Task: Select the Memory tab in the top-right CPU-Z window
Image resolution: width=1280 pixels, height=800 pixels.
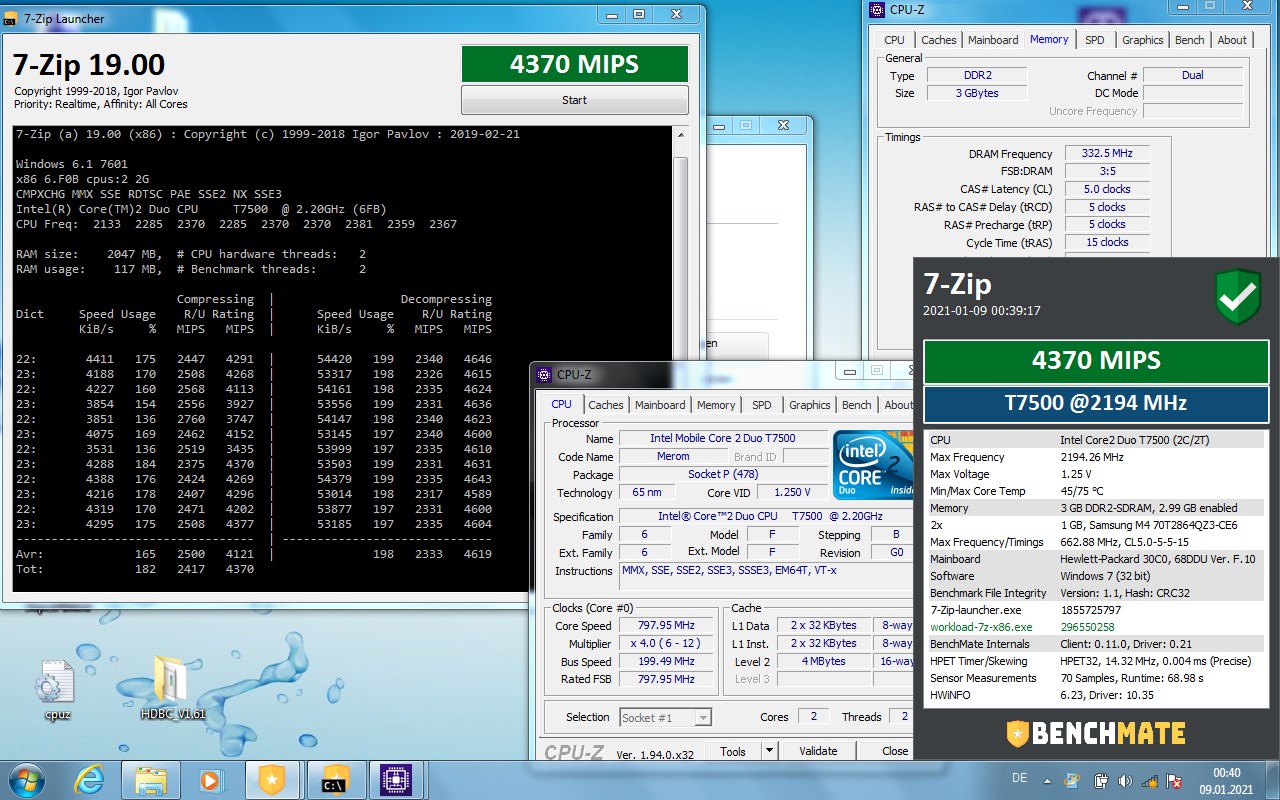Action: [1049, 39]
